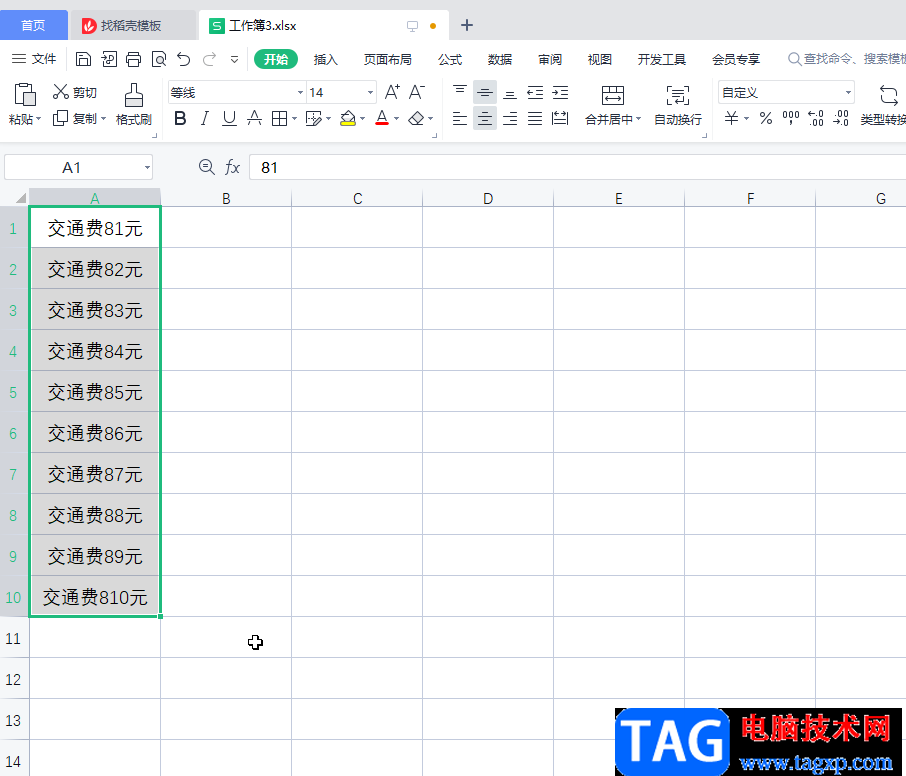Expand the Merge Center dropdown arrow

click(x=638, y=119)
